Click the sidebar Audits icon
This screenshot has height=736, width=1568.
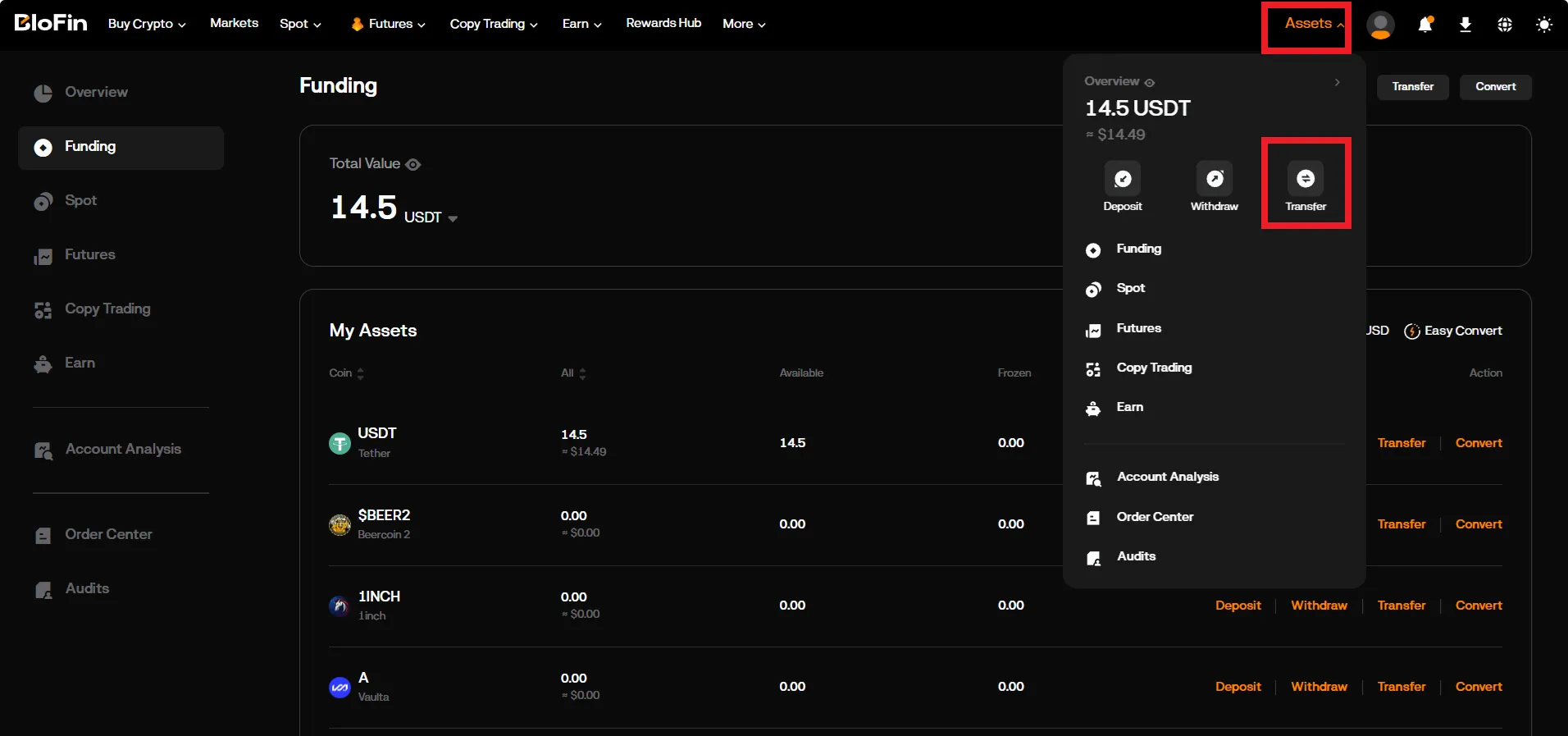tap(43, 590)
